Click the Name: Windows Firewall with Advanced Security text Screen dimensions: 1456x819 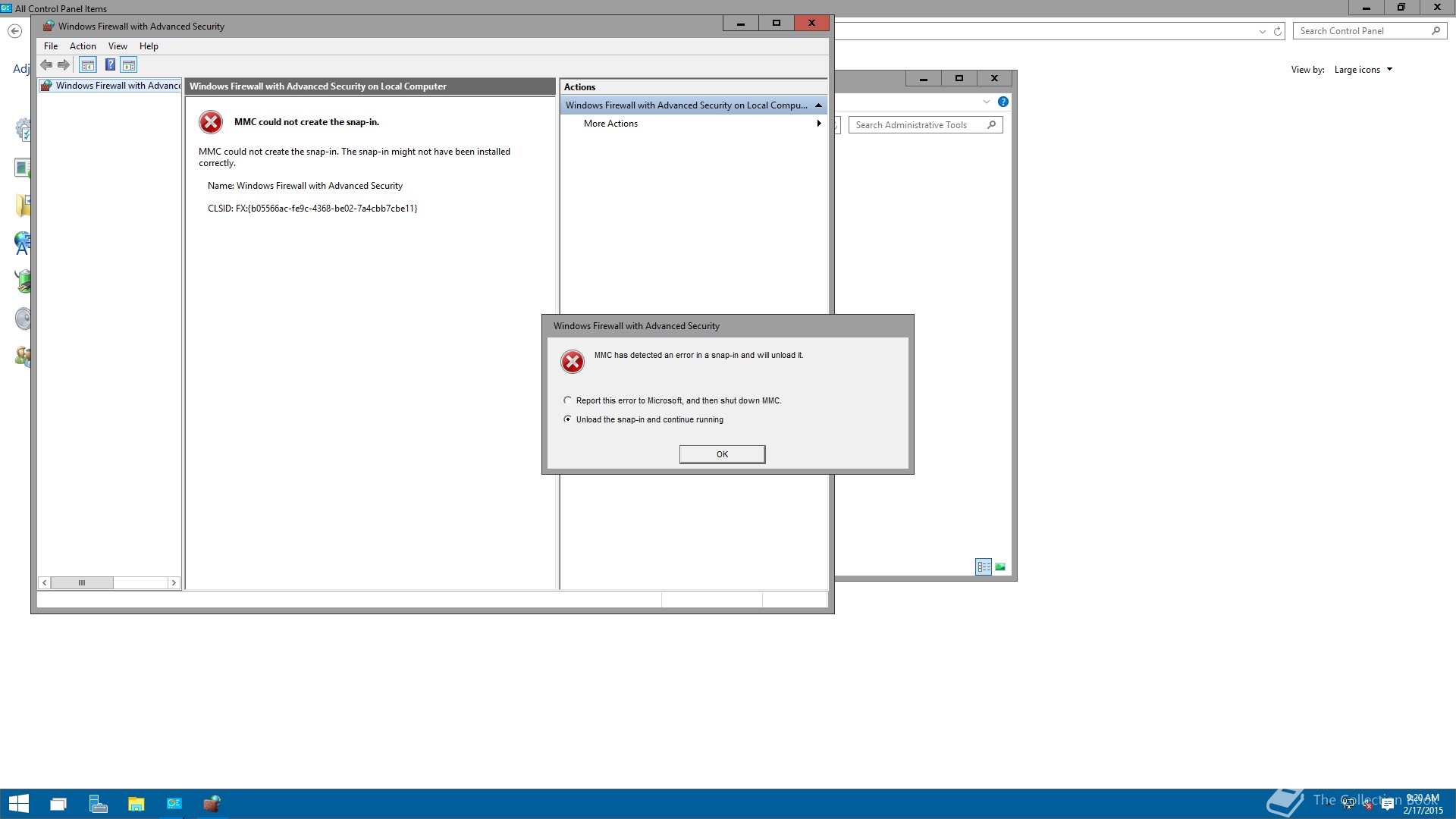(x=305, y=186)
